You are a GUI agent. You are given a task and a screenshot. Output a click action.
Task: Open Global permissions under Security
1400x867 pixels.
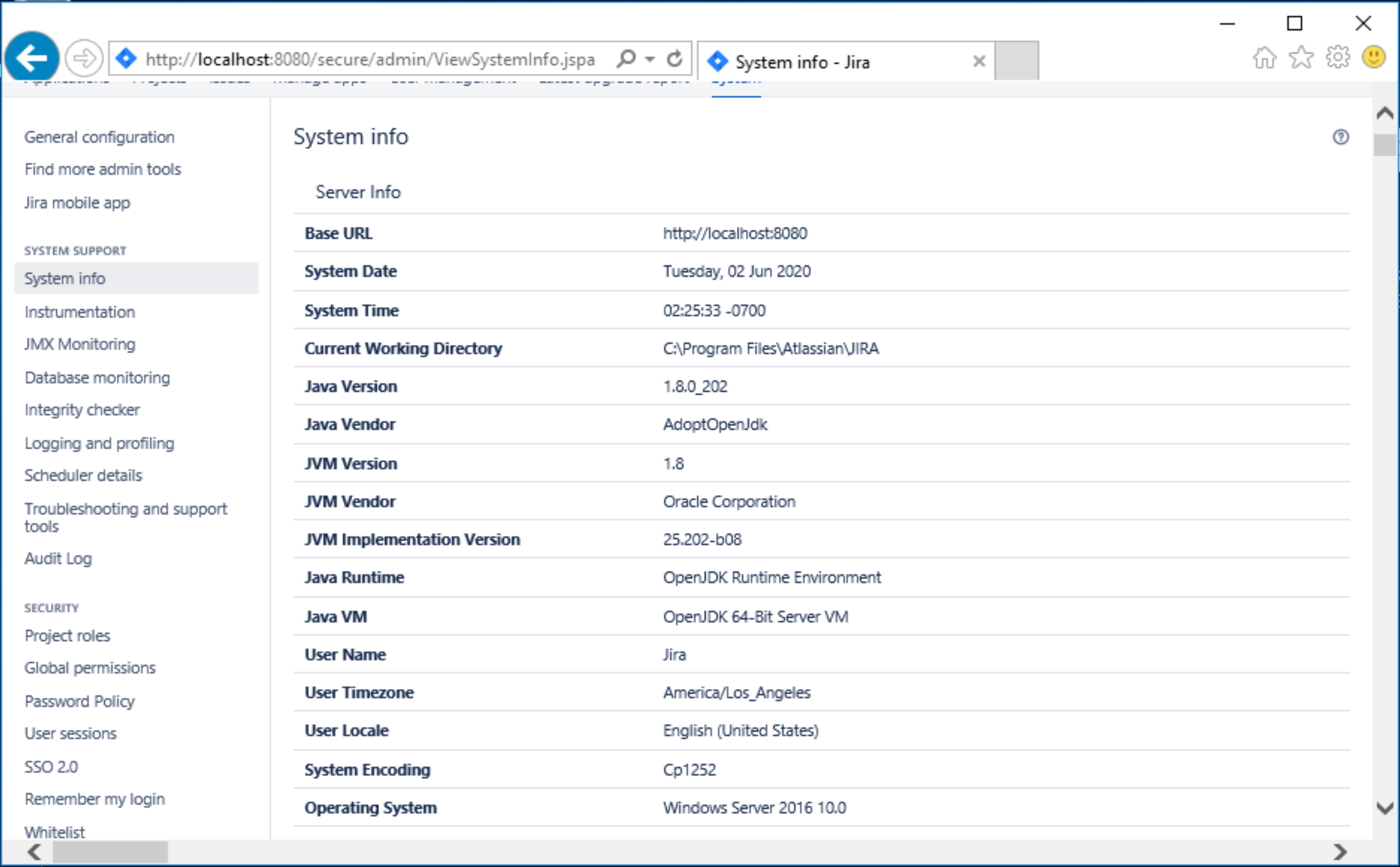pyautogui.click(x=90, y=668)
